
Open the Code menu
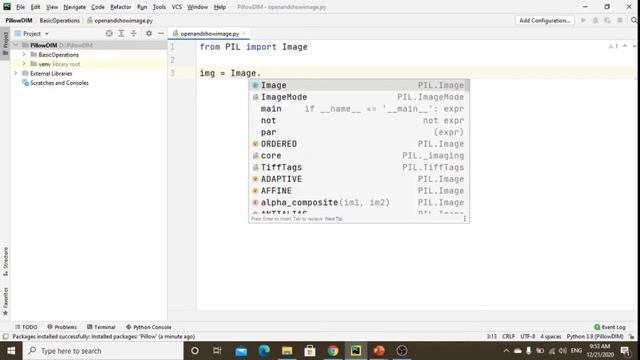tap(98, 7)
